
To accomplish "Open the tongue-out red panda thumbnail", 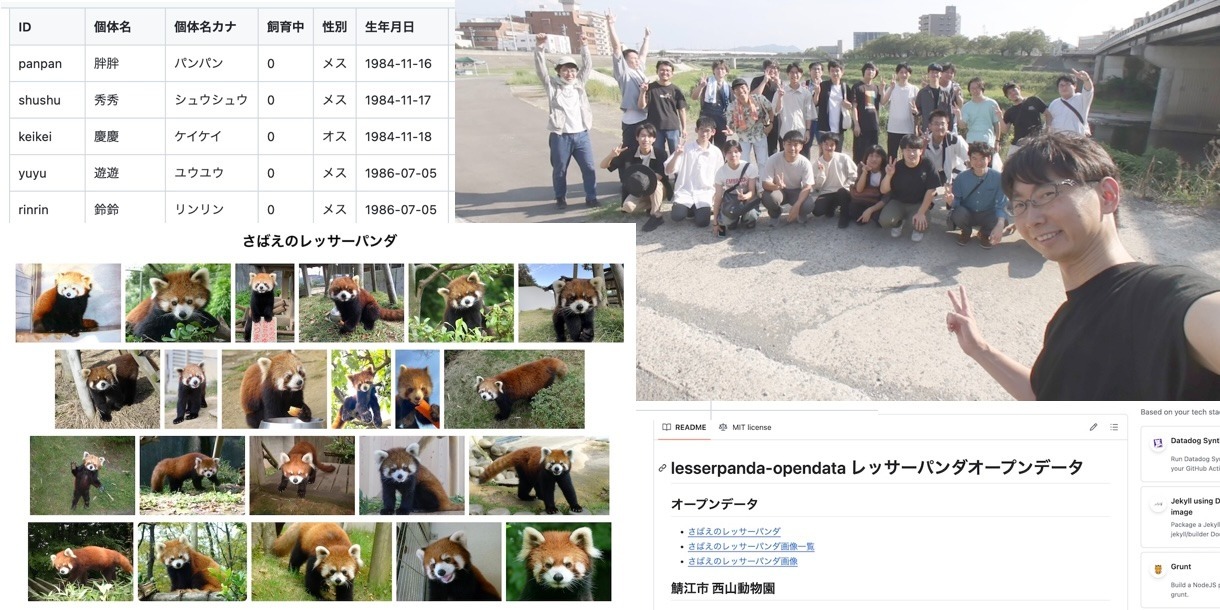I will [449, 562].
